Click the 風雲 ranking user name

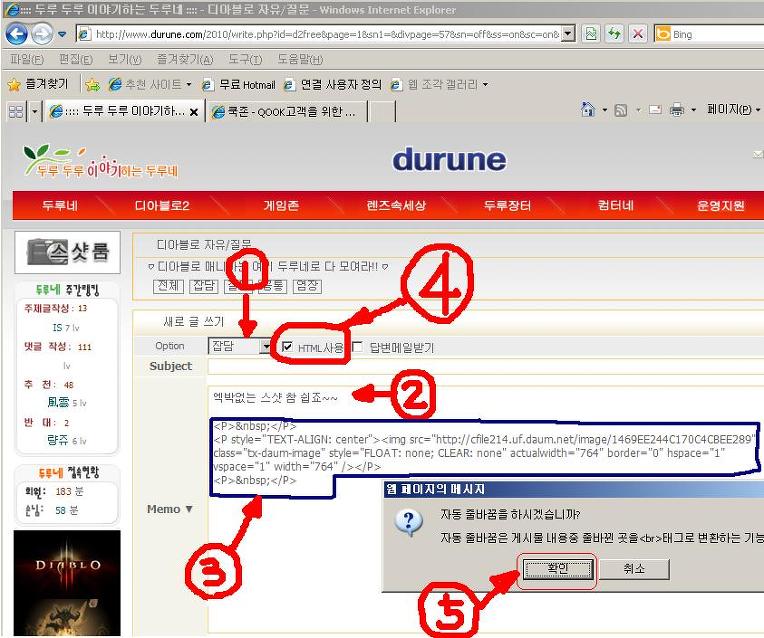point(58,403)
